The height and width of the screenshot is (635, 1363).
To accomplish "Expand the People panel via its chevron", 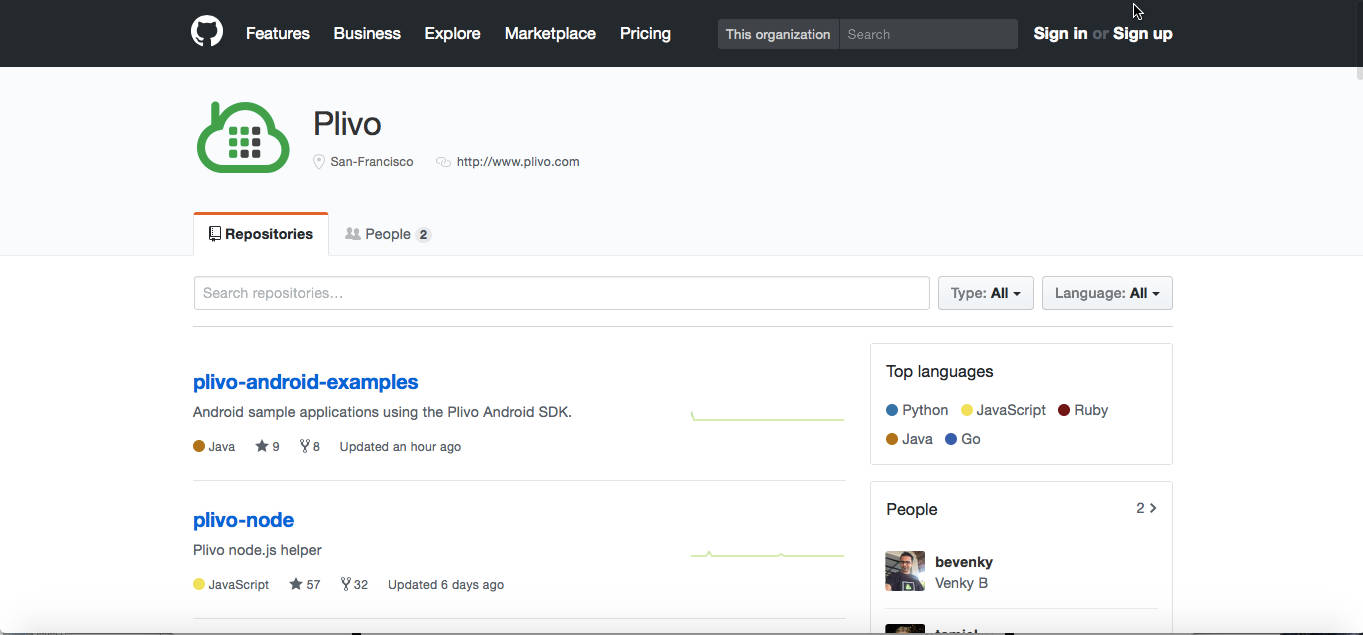I will click(x=1152, y=508).
